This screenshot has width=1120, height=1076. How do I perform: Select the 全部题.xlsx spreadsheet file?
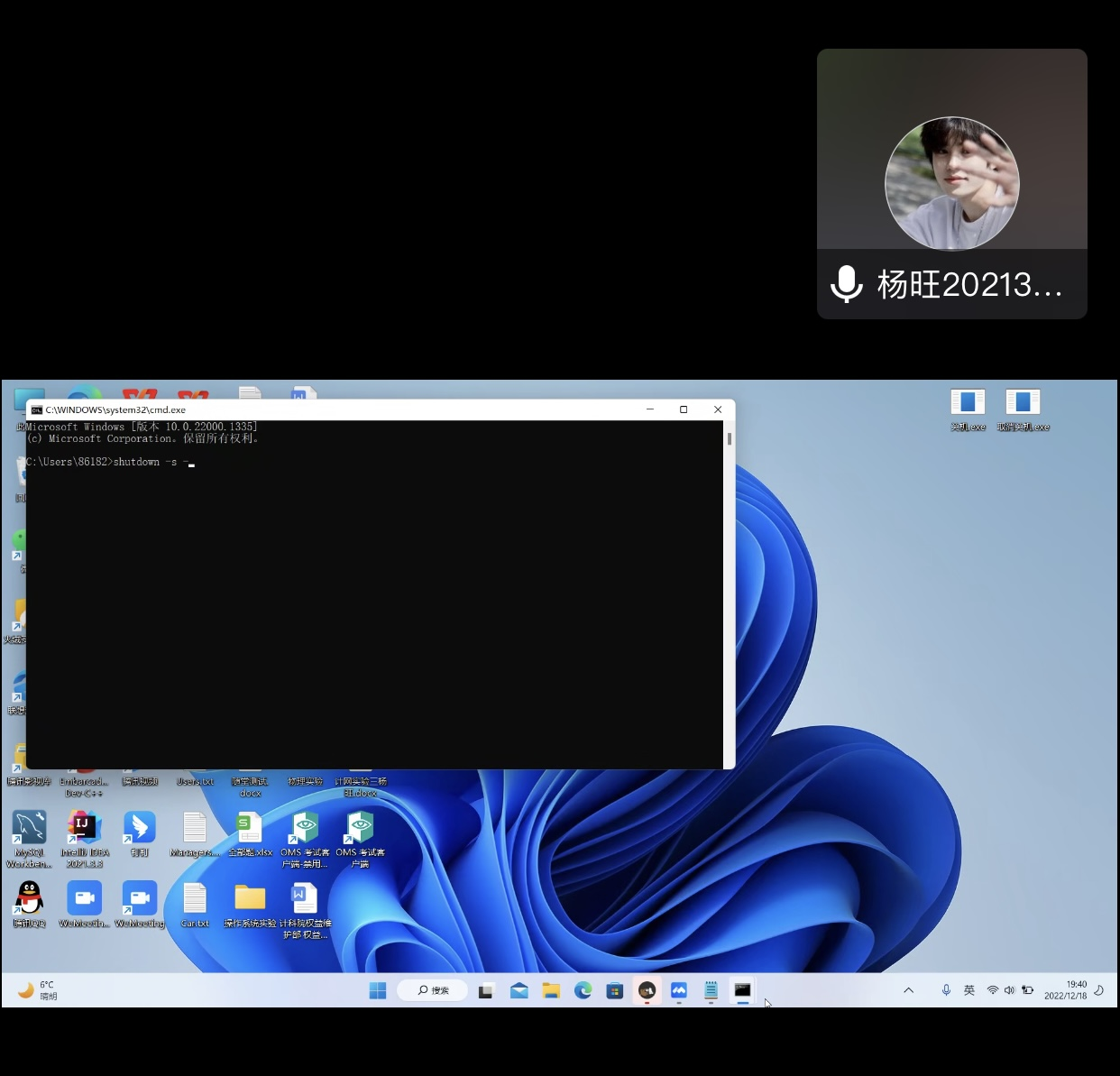click(x=250, y=828)
